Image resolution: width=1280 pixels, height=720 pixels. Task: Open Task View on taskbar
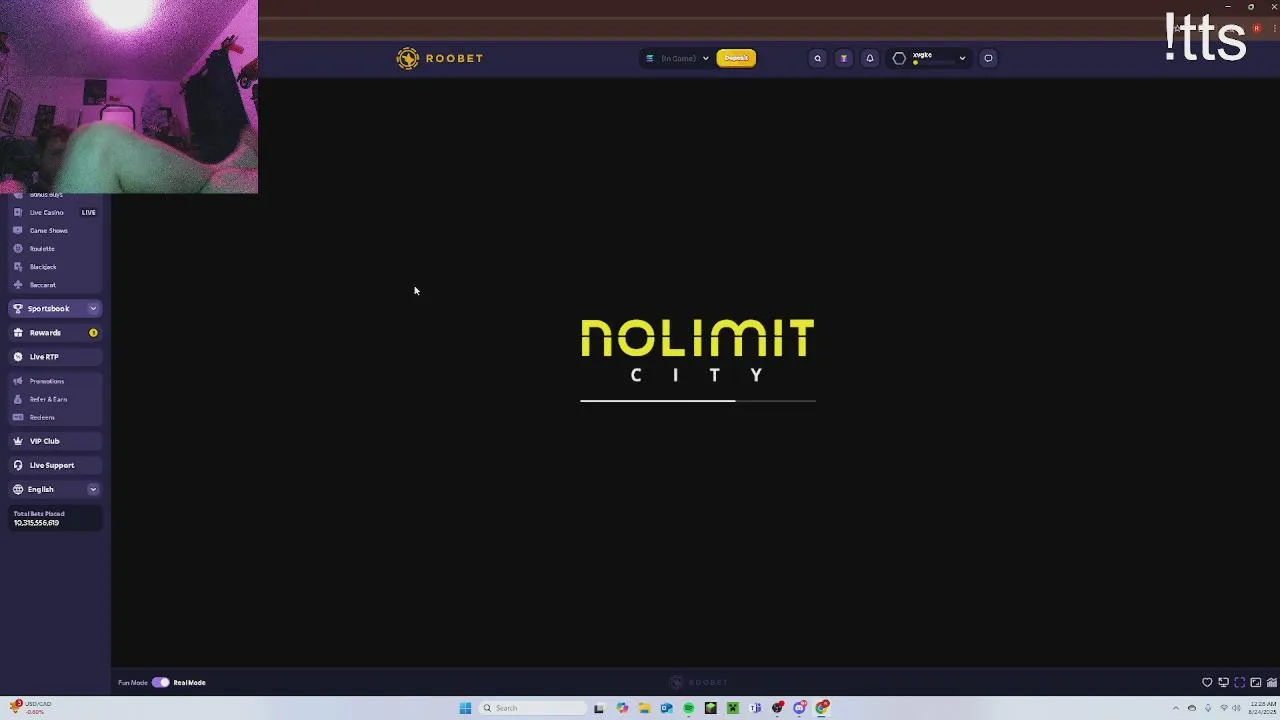point(599,708)
